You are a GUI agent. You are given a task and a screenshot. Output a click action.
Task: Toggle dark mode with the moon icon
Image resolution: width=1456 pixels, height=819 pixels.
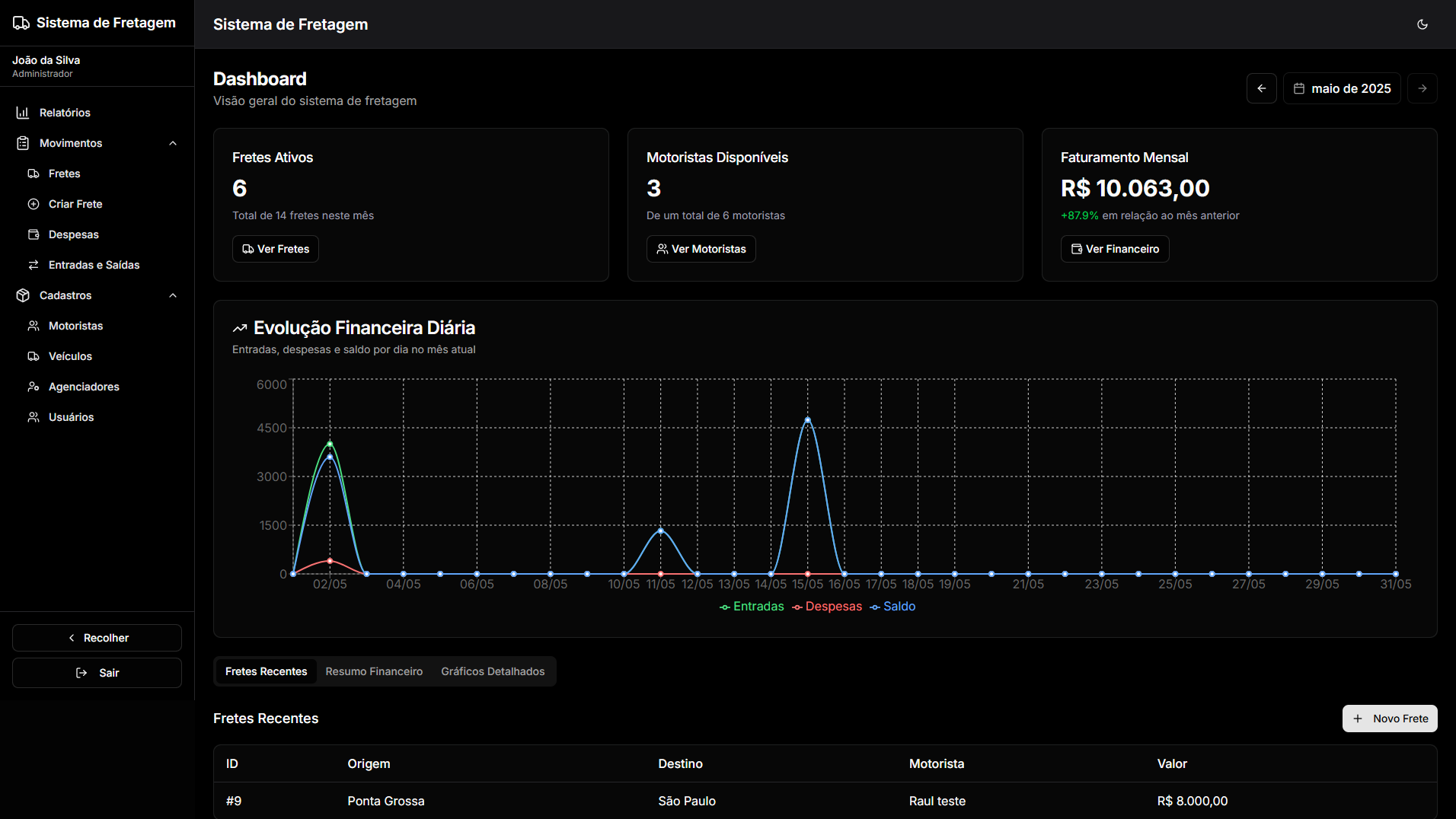[x=1422, y=24]
